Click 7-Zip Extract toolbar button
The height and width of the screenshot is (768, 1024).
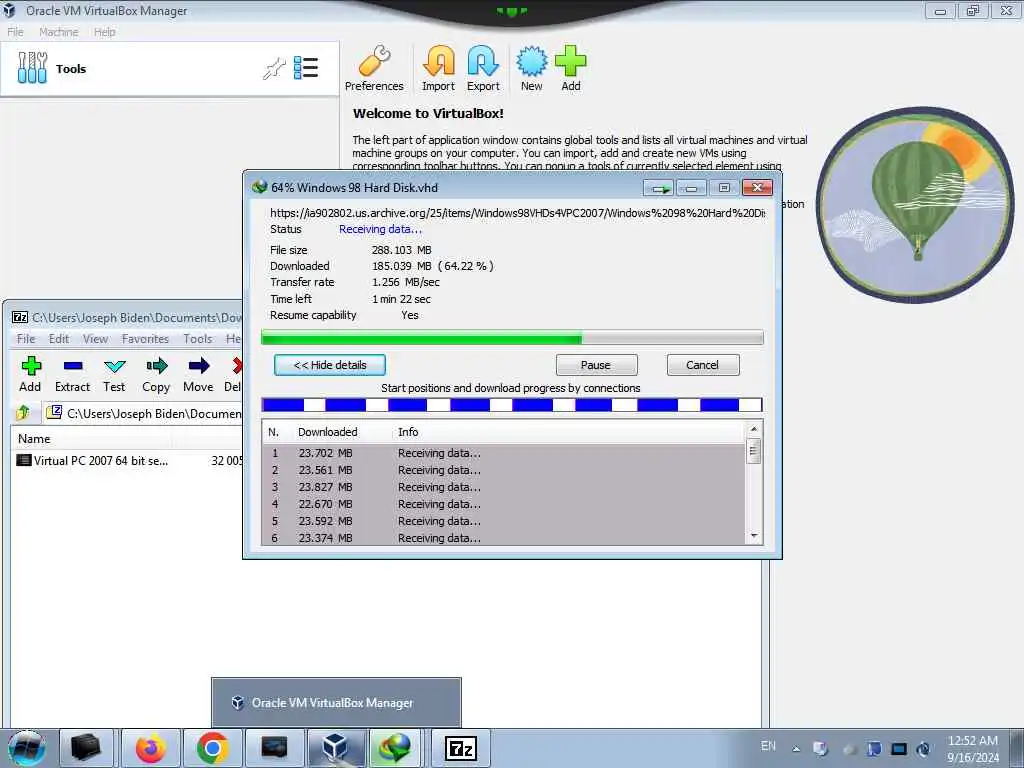coord(72,374)
